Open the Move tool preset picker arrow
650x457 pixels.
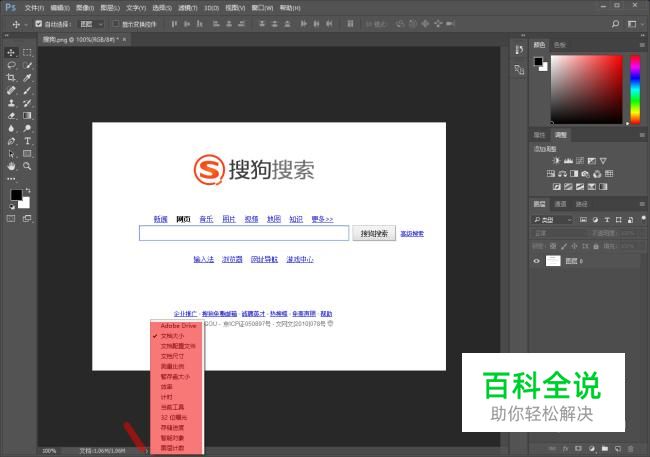[26, 25]
